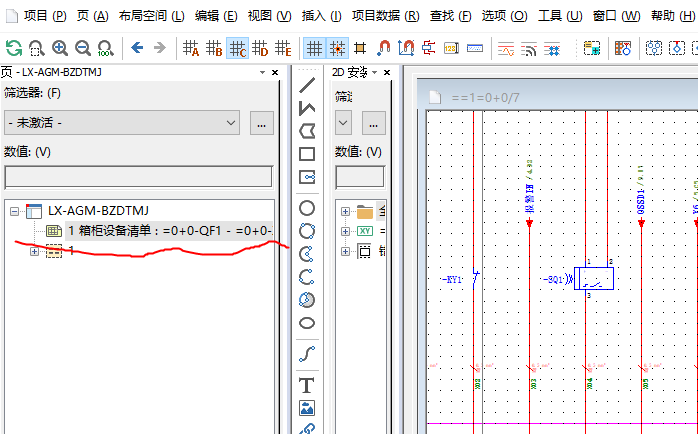The image size is (698, 434).
Task: Select the Circle drawing tool
Action: [307, 208]
